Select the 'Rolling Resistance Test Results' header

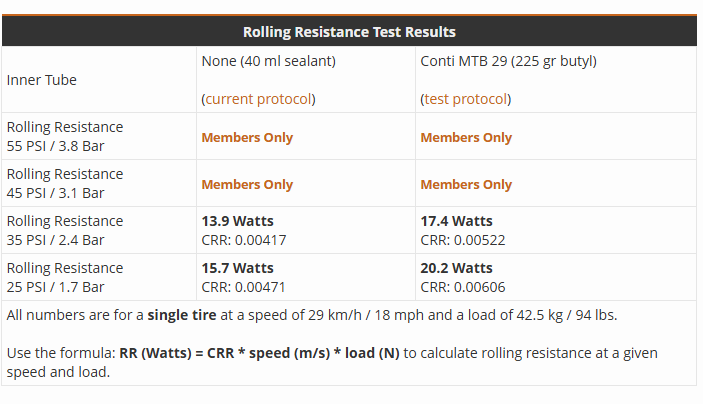coord(349,32)
